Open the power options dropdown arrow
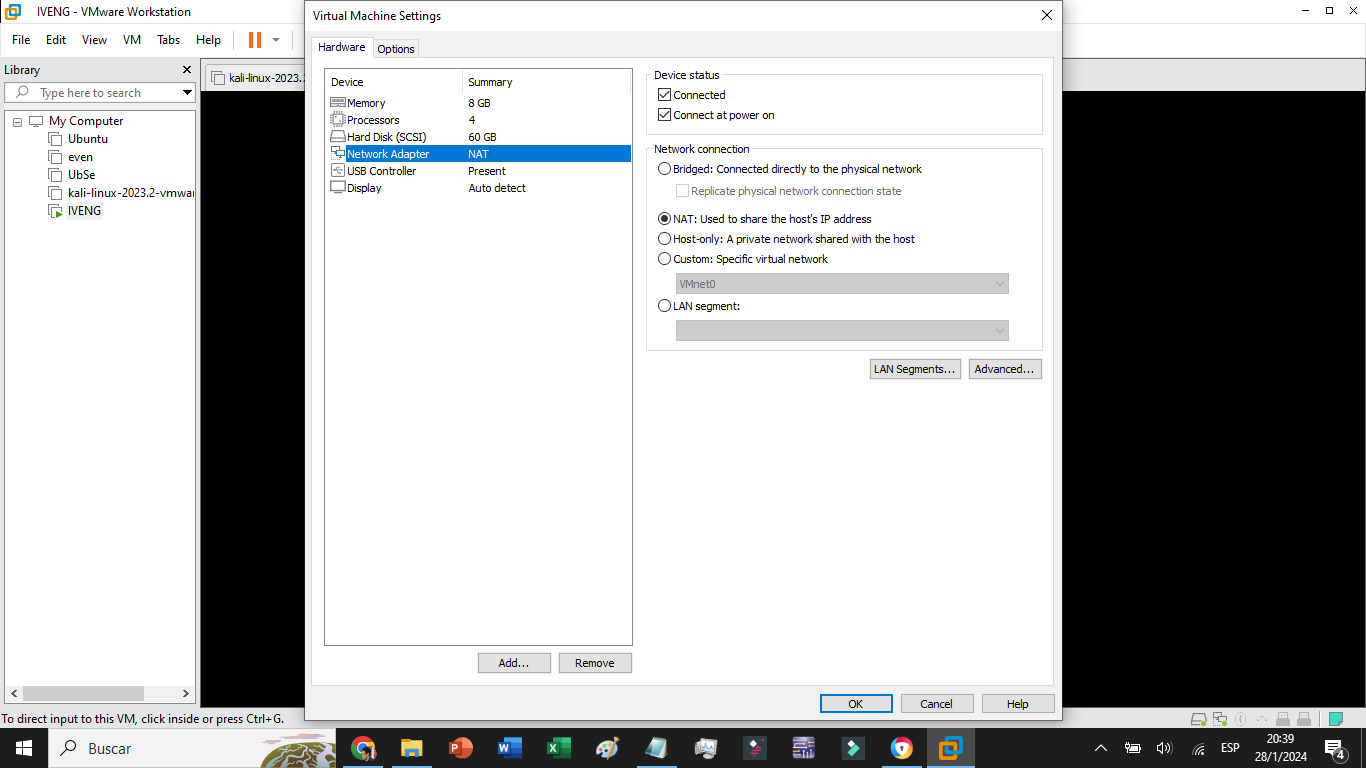This screenshot has height=768, width=1366. (276, 40)
